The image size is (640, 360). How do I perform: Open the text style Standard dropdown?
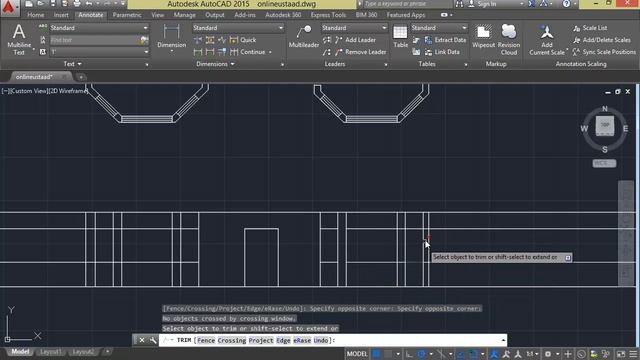tap(99, 28)
